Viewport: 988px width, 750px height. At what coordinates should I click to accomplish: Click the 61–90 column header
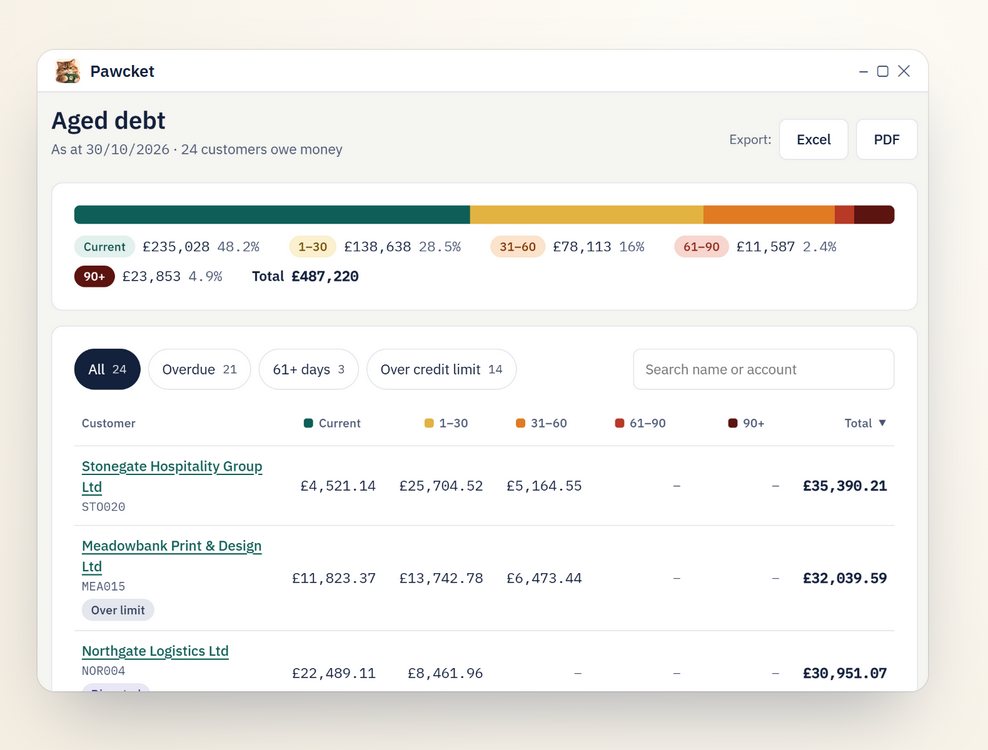tap(640, 424)
